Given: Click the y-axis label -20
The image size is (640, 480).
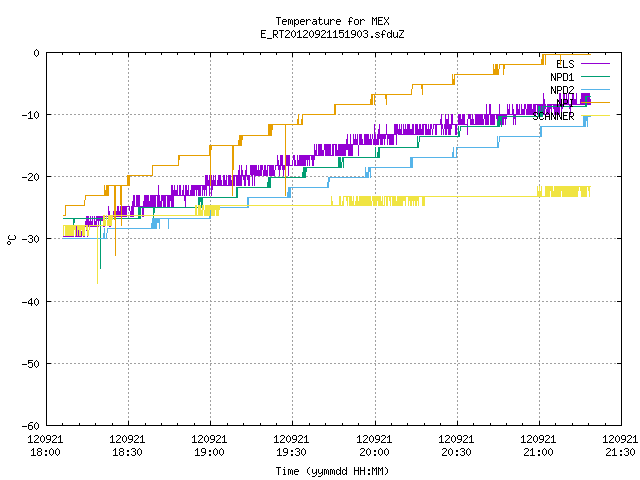Looking at the screenshot, I should (31, 177).
